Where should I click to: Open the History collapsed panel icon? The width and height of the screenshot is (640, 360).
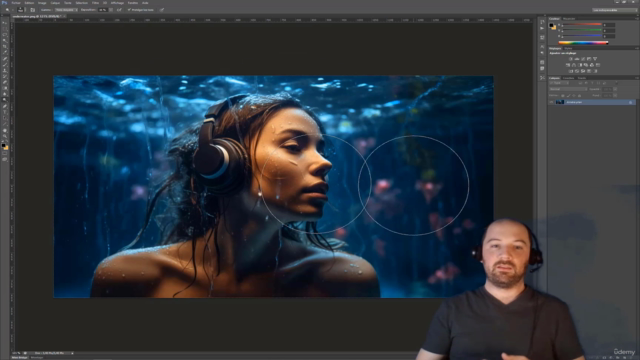tap(542, 22)
